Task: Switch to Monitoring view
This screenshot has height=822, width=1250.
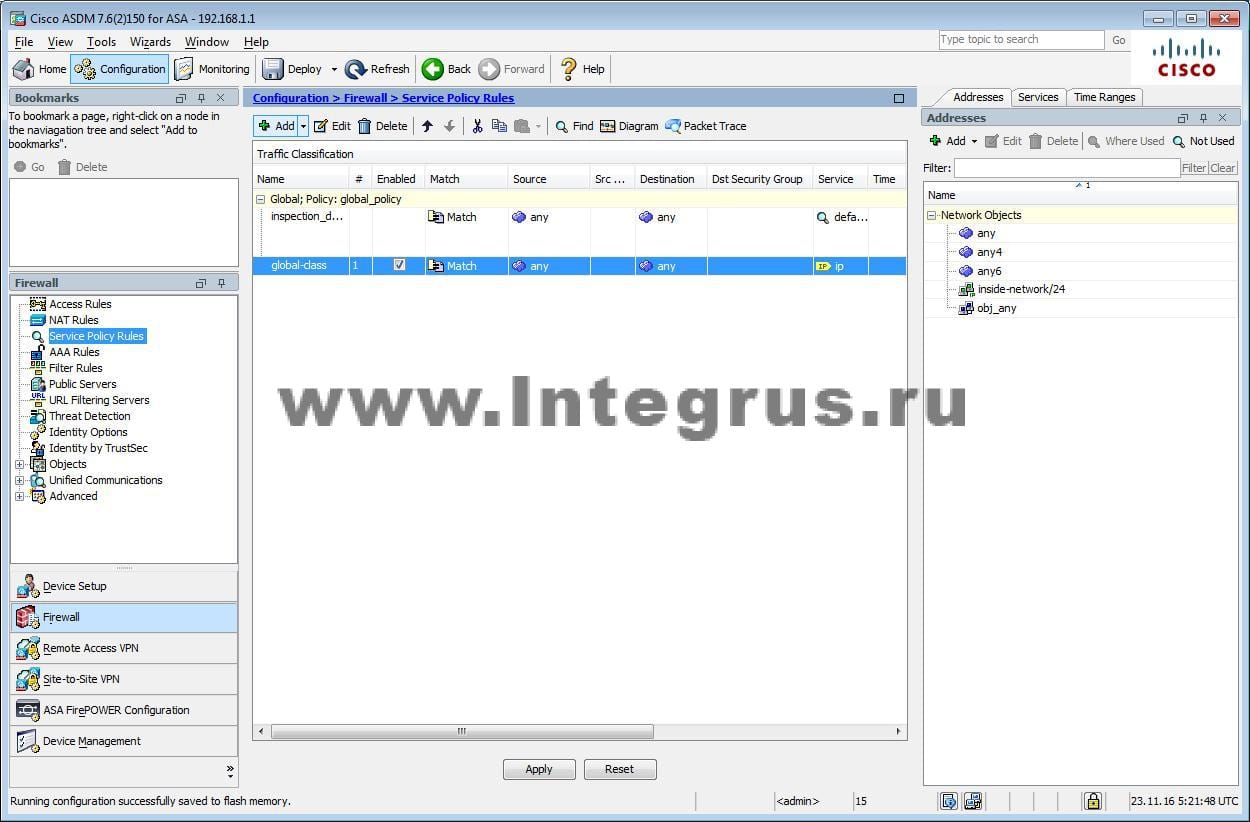Action: click(212, 69)
